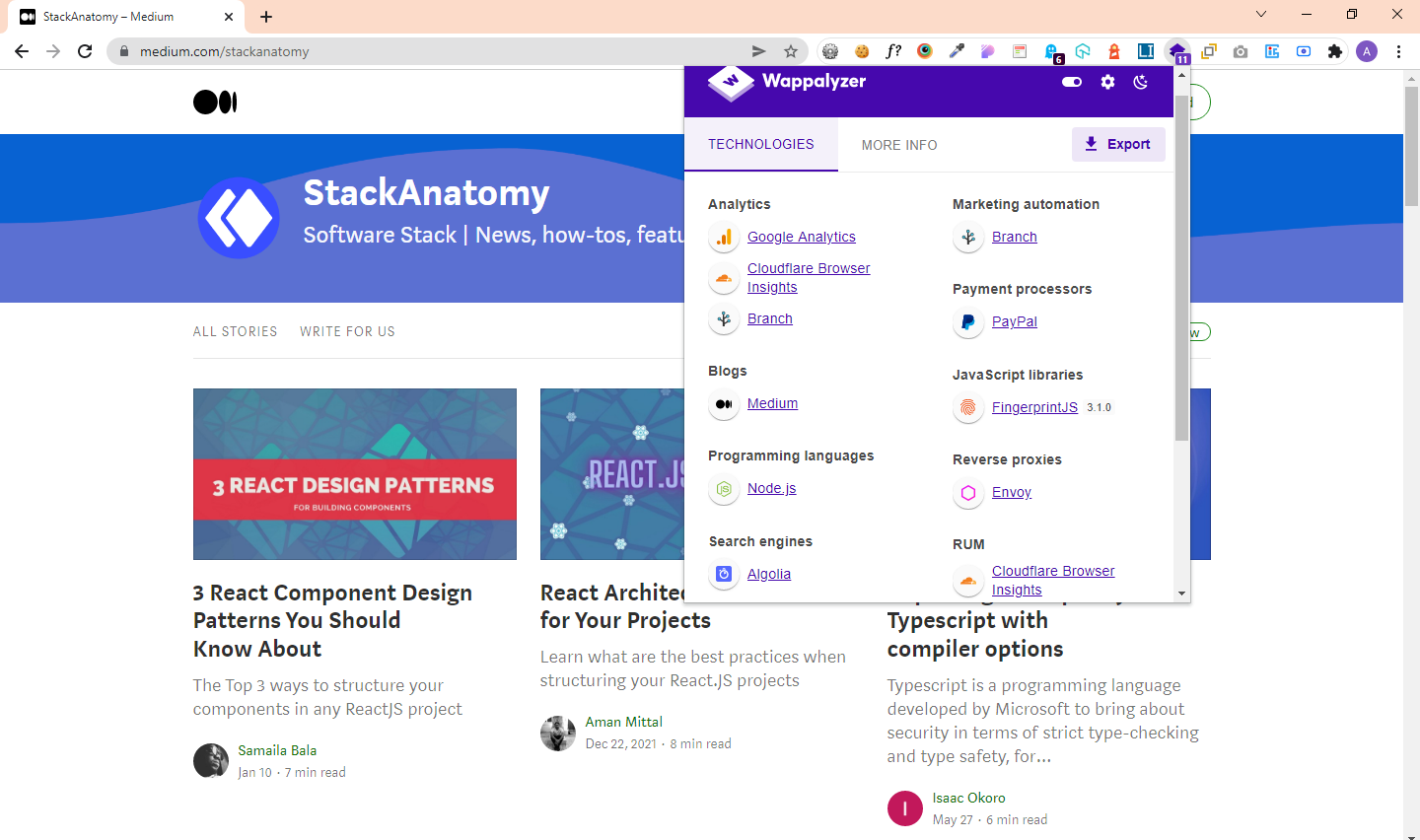Click the Wappalyzer logo
The width and height of the screenshot is (1420, 840).
787,82
